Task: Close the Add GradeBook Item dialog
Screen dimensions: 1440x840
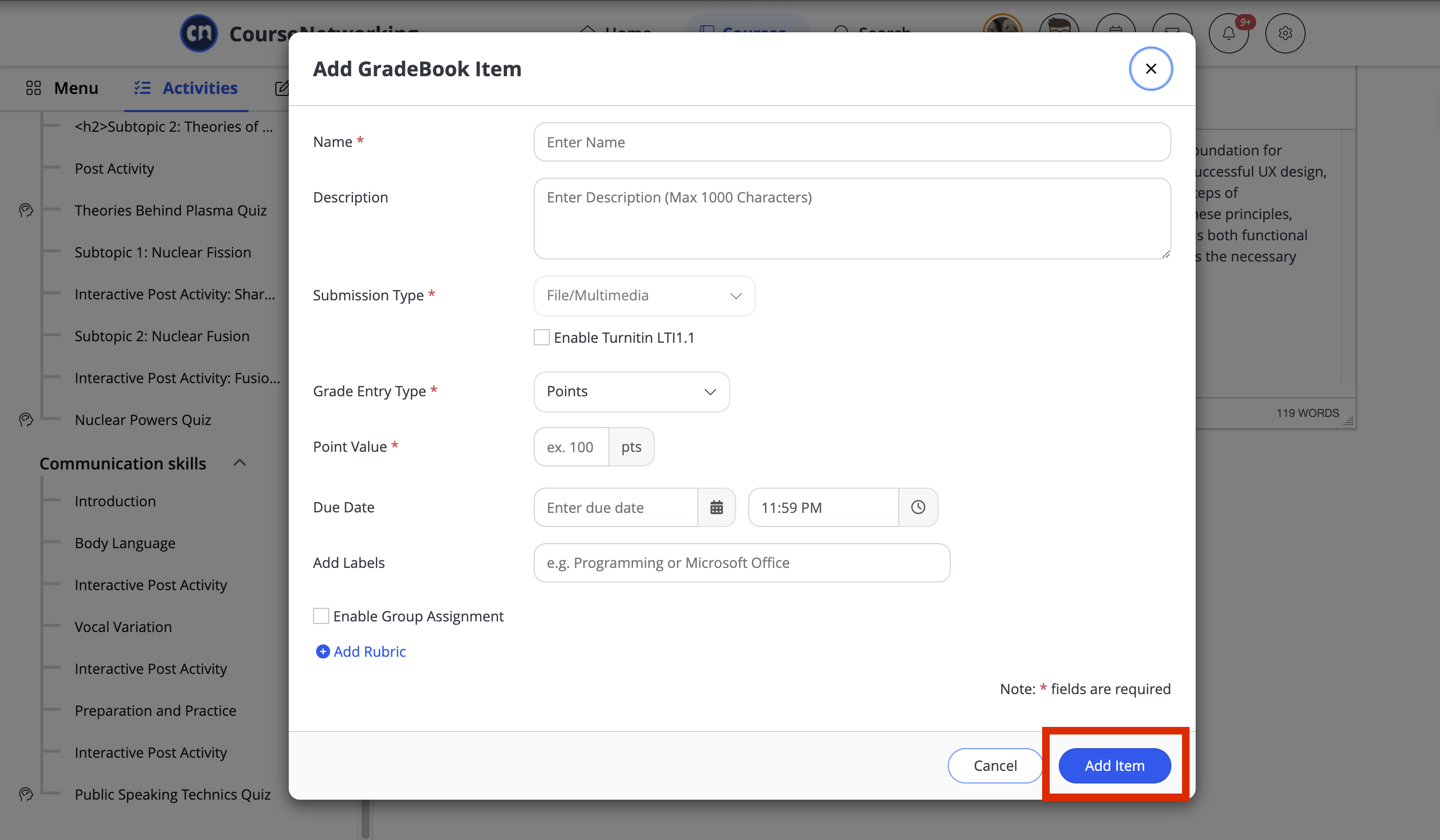Action: [x=1150, y=69]
